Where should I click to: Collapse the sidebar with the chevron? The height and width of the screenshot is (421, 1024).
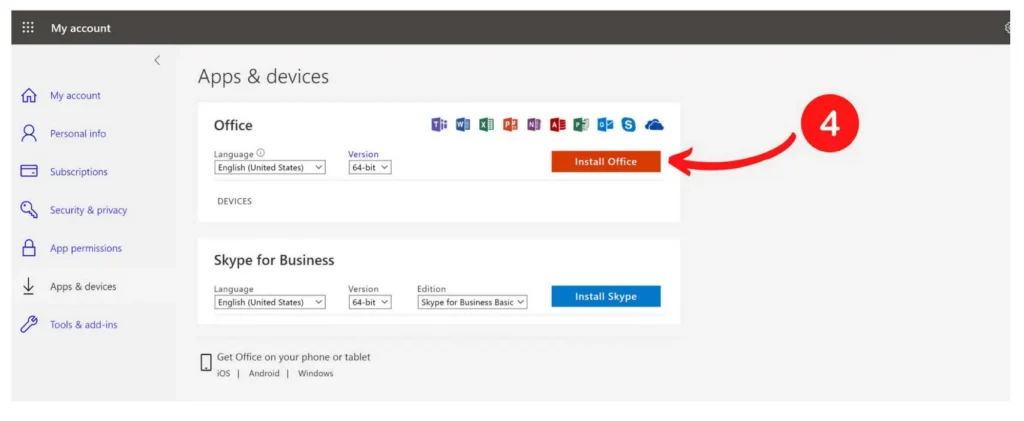157,60
